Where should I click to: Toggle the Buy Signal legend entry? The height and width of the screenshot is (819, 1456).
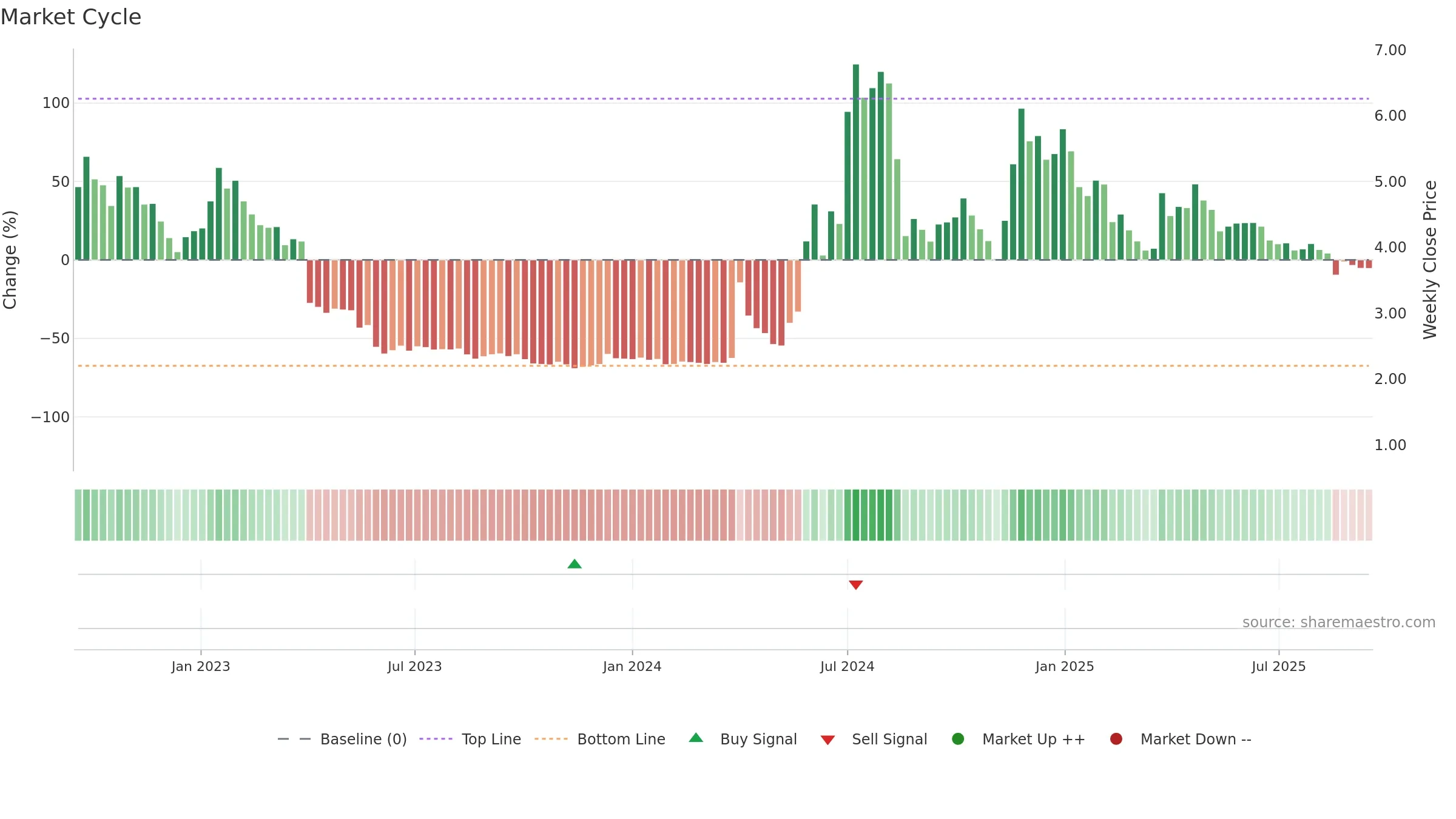point(743,740)
